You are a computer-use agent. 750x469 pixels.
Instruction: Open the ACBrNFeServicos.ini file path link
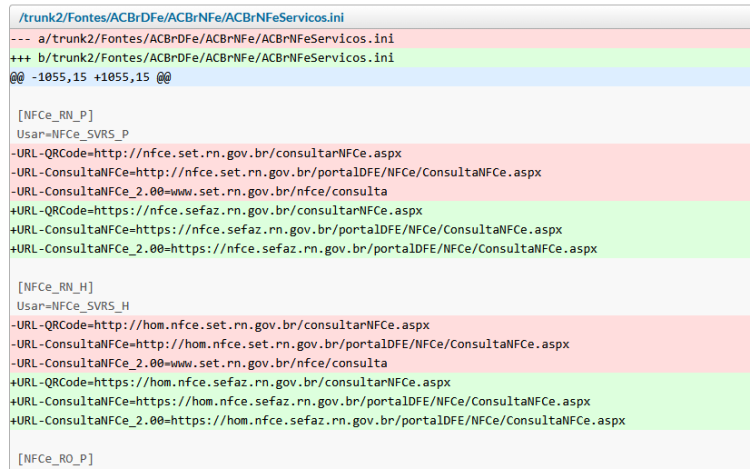pos(181,18)
